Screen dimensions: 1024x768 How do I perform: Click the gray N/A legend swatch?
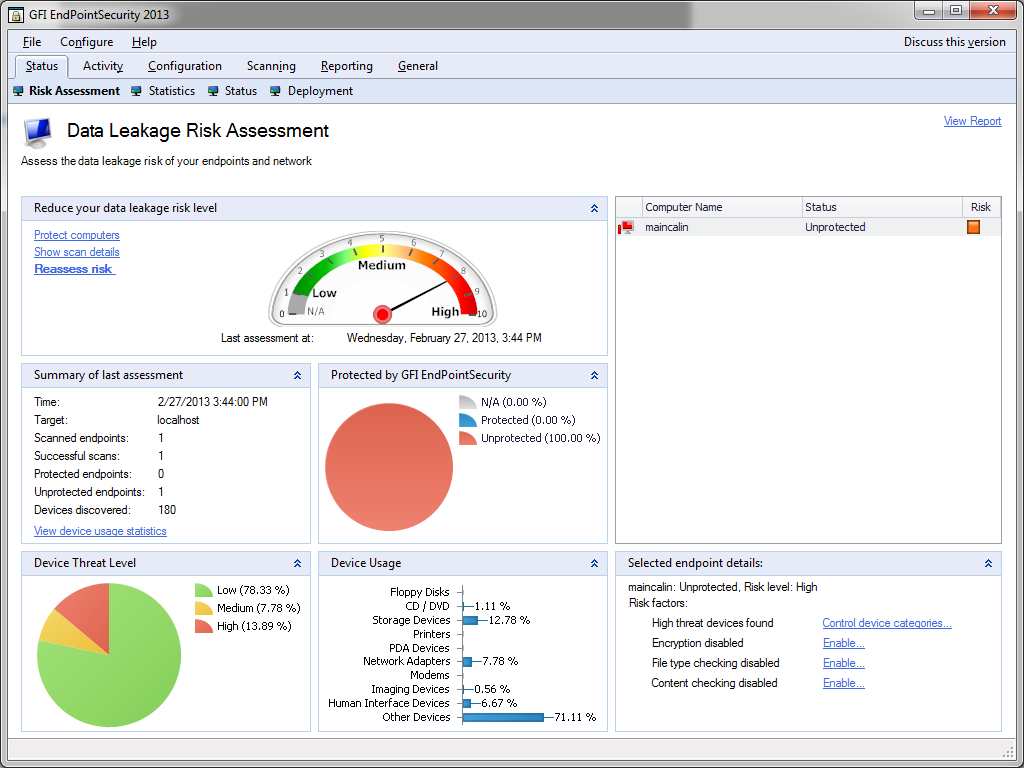point(467,402)
